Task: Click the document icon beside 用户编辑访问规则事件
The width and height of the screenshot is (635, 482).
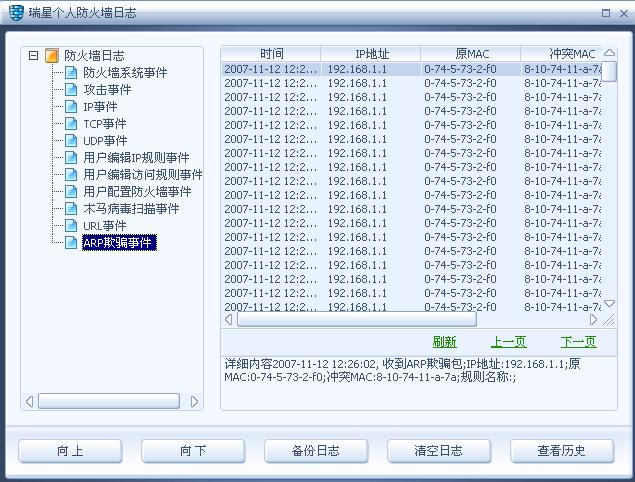Action: point(71,175)
